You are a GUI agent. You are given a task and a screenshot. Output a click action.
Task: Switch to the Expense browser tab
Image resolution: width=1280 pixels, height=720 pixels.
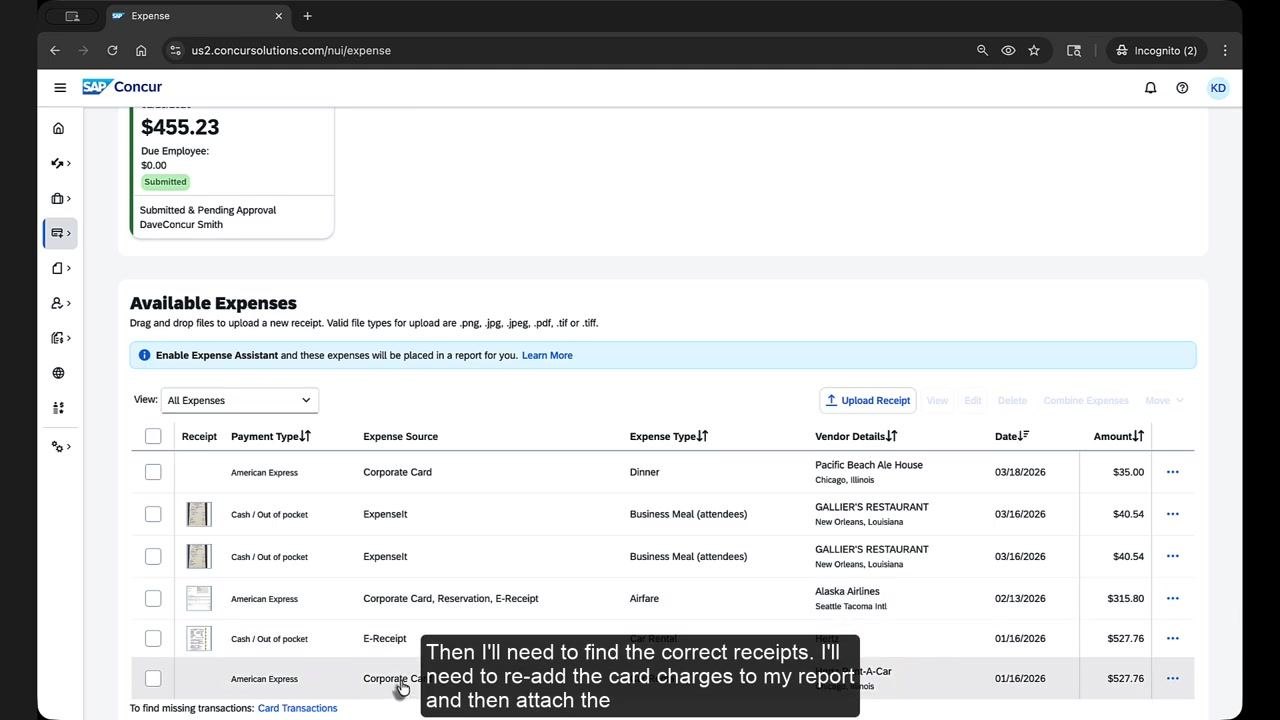pos(198,16)
